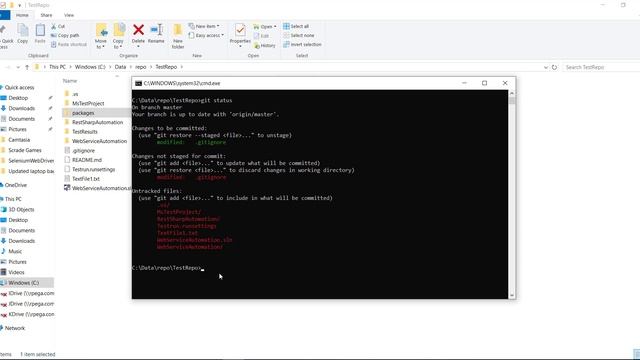Click the Cut command
Viewport: 640px width, 360px height.
58,26
